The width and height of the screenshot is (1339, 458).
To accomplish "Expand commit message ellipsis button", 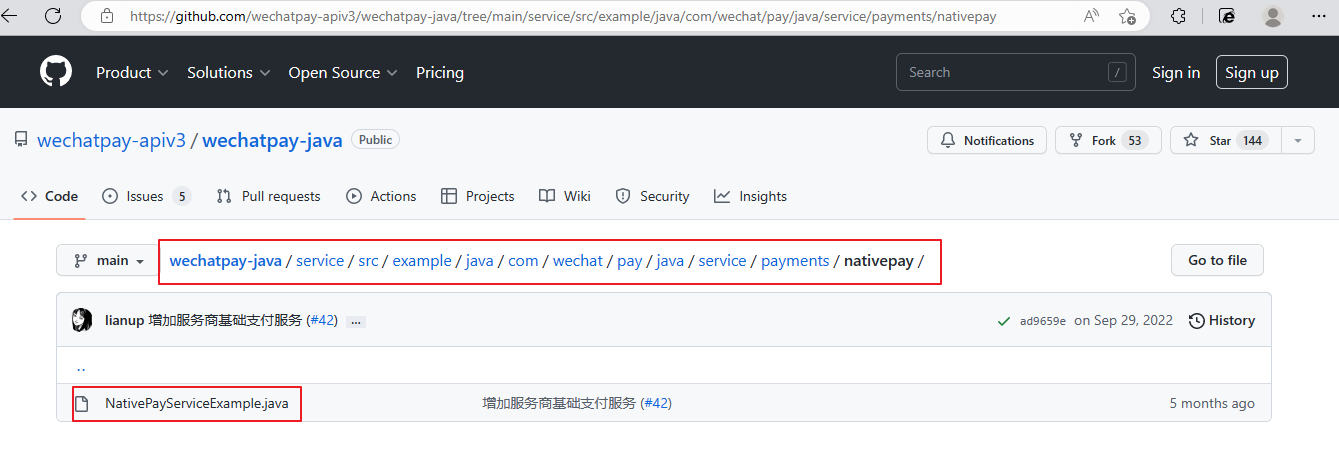I will 356,321.
